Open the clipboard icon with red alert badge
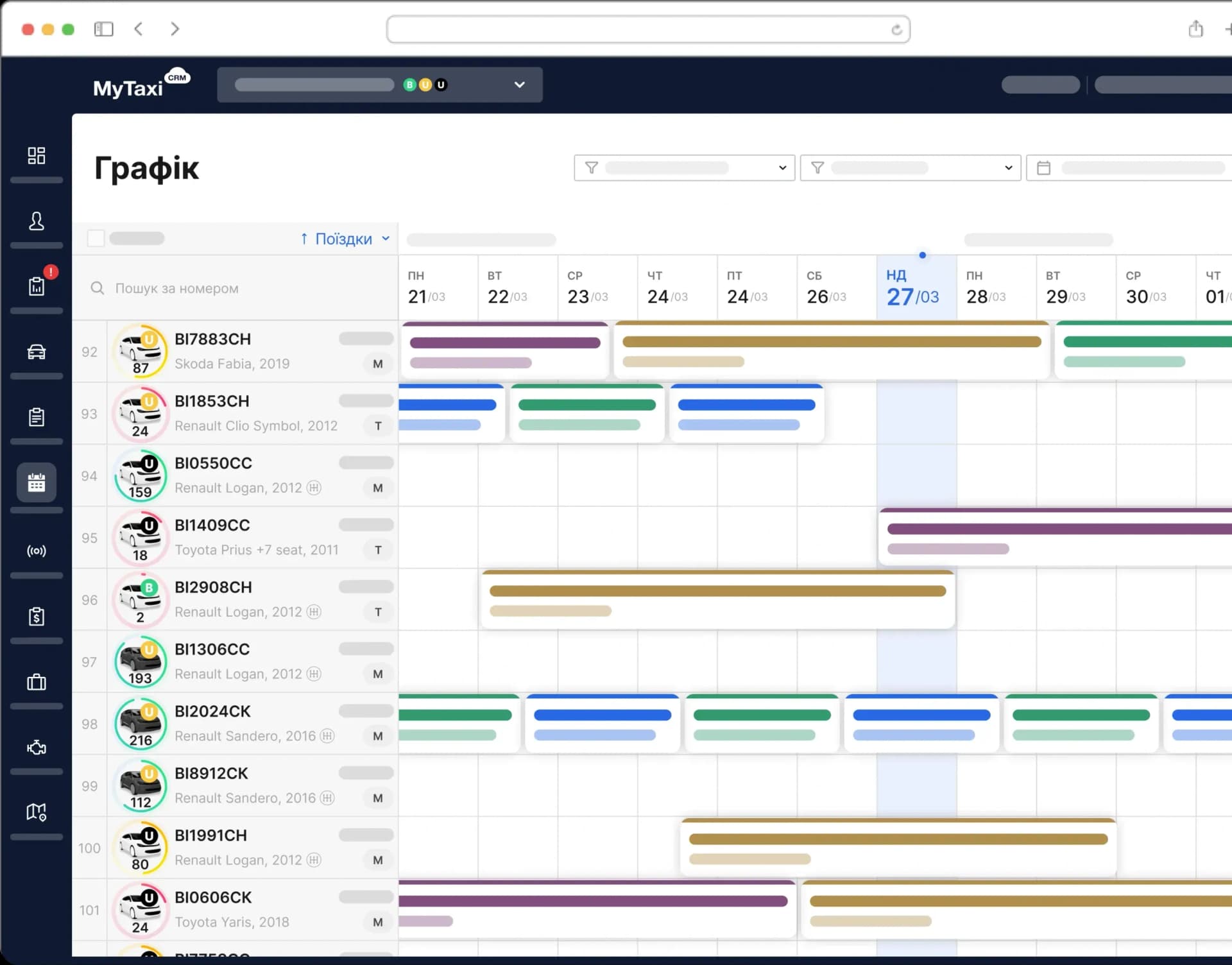Viewport: 1232px width, 965px height. [37, 286]
